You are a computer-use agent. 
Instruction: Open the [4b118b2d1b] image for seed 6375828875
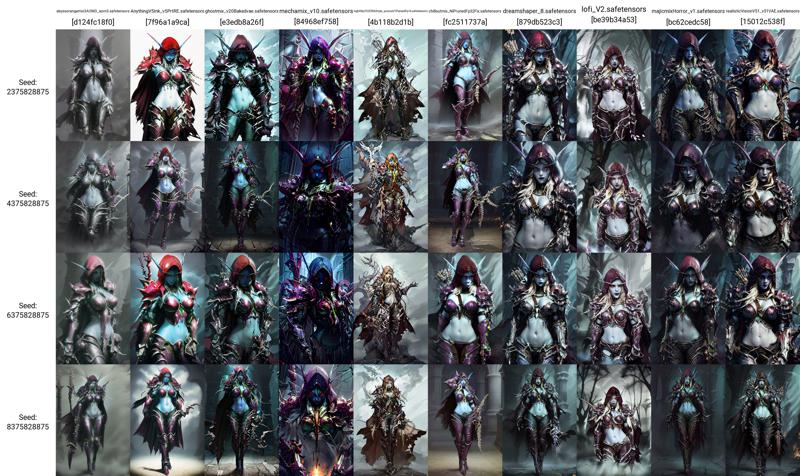coord(390,308)
